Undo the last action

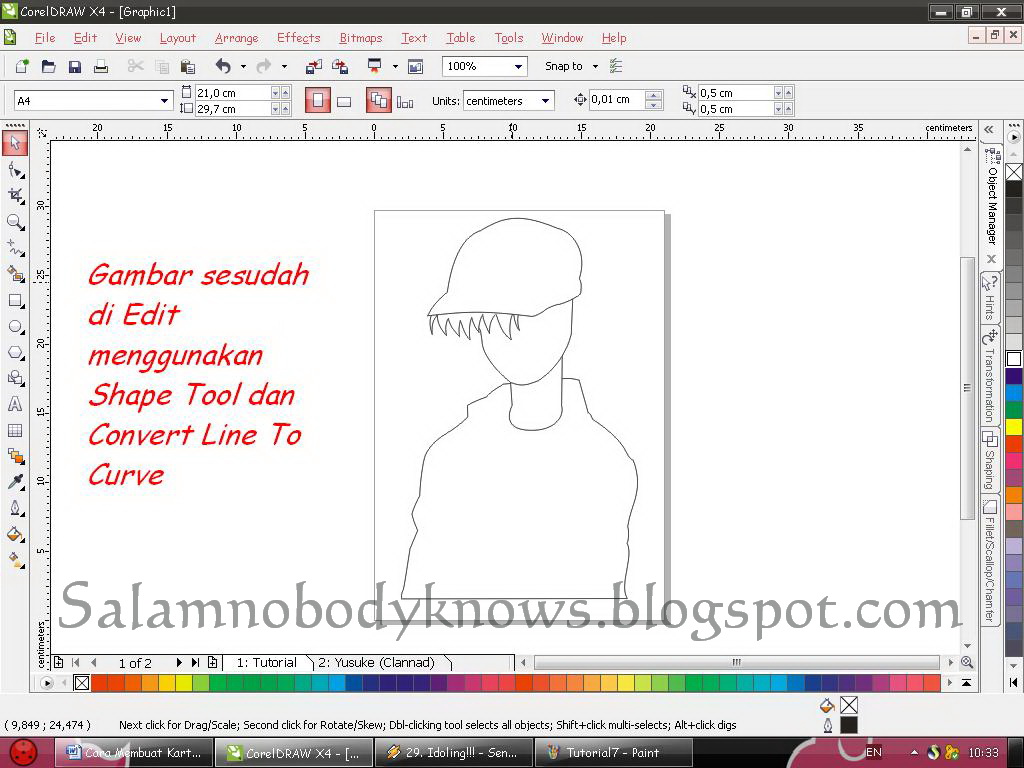pos(223,66)
